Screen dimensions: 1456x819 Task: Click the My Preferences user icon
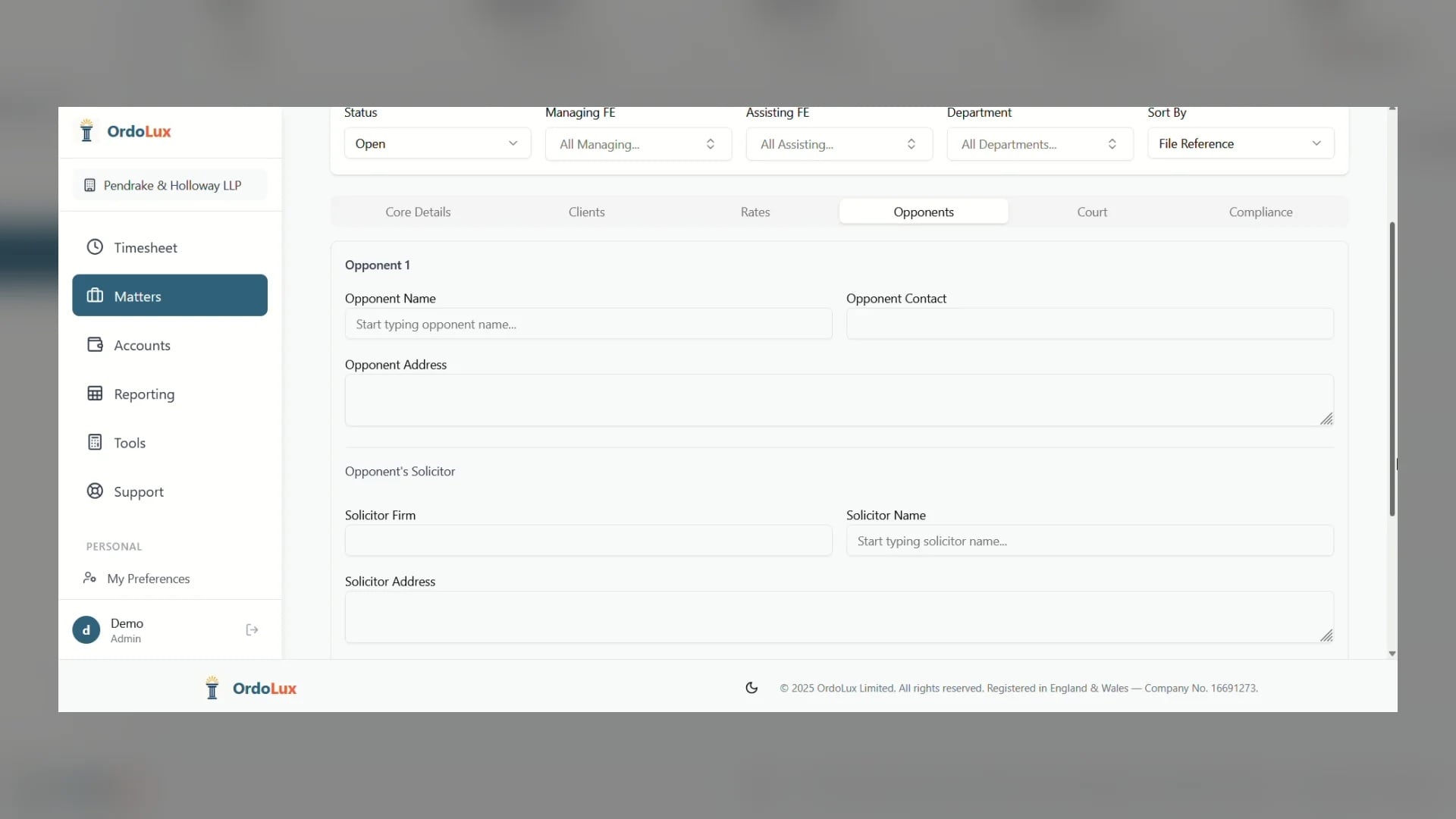(x=89, y=578)
